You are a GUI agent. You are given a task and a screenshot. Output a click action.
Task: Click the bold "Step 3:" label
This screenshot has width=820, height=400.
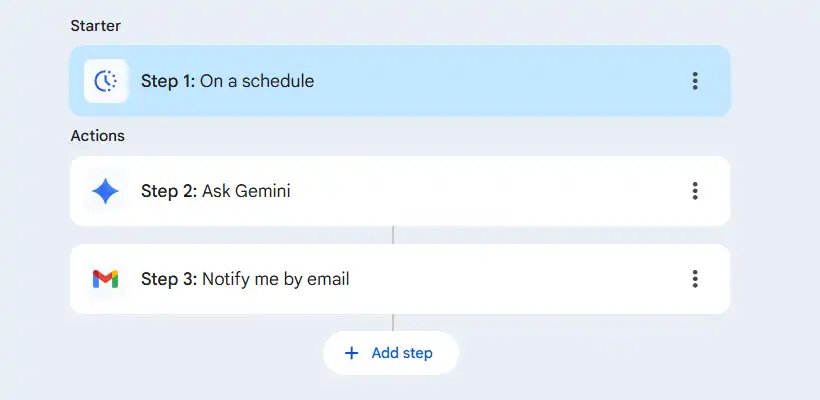[169, 279]
